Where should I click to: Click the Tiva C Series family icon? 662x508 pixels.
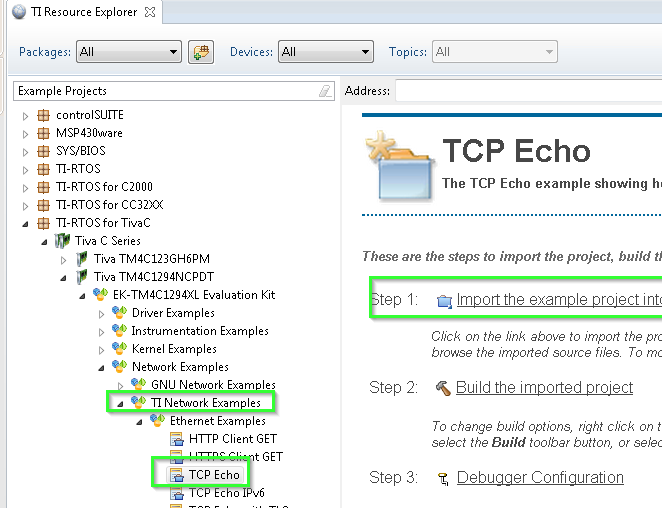coord(62,241)
